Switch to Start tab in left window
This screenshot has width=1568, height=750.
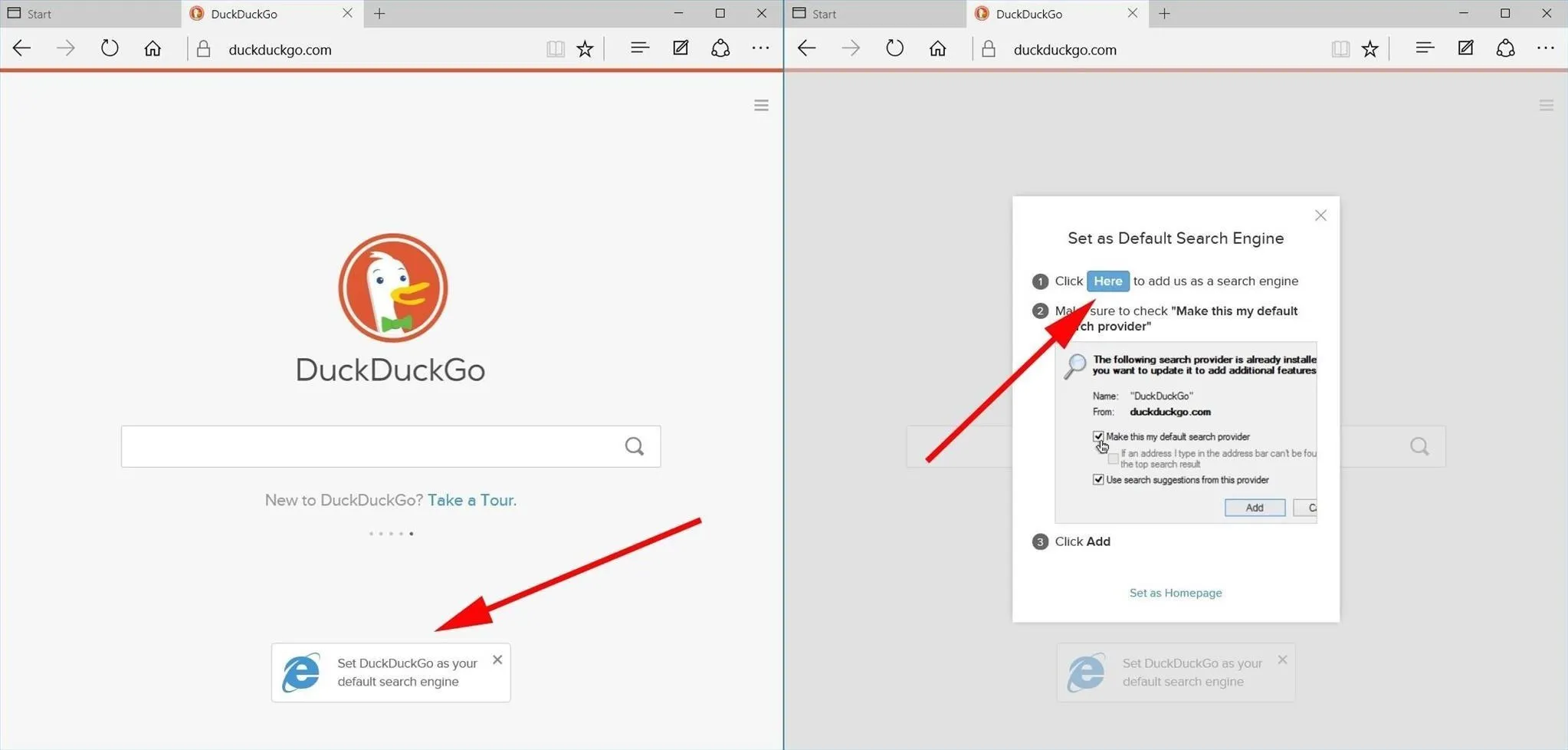(90, 14)
